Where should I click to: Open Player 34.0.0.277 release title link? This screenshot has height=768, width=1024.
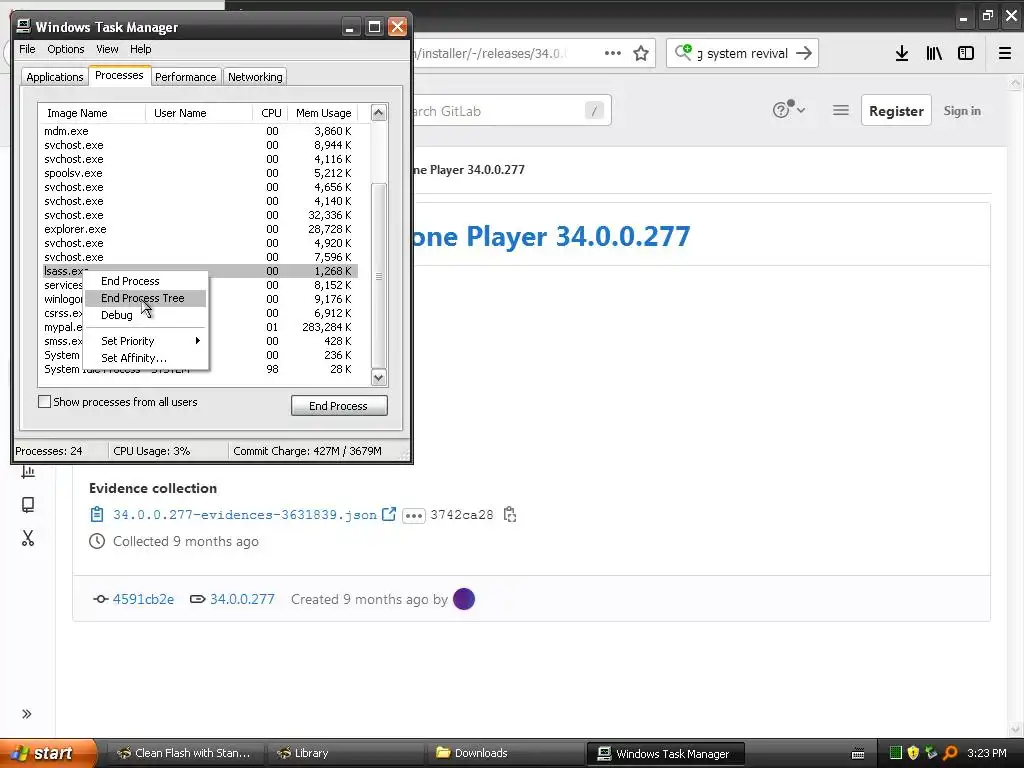551,236
